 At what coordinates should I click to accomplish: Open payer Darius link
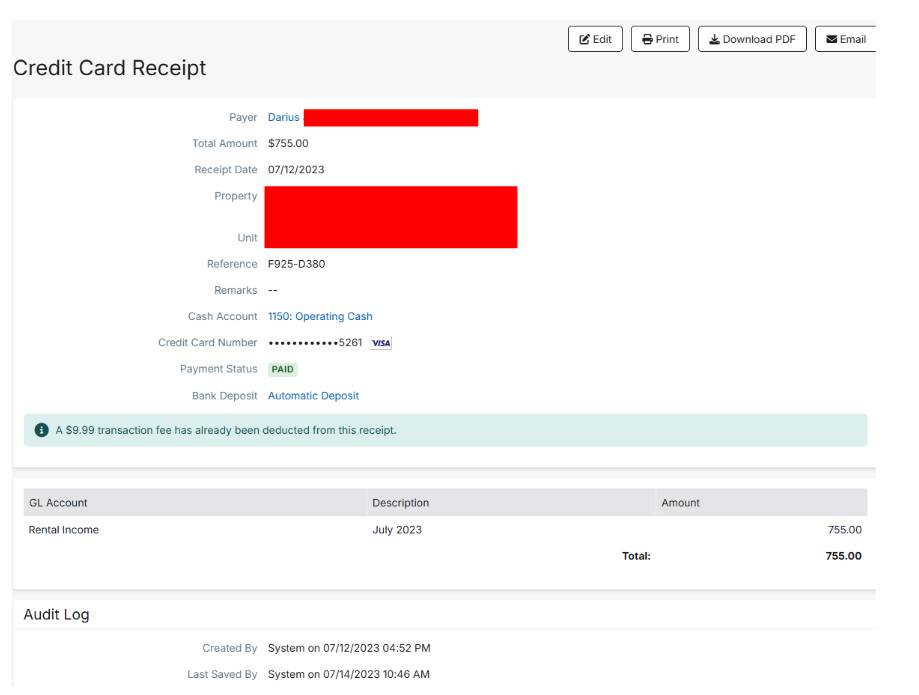(284, 117)
